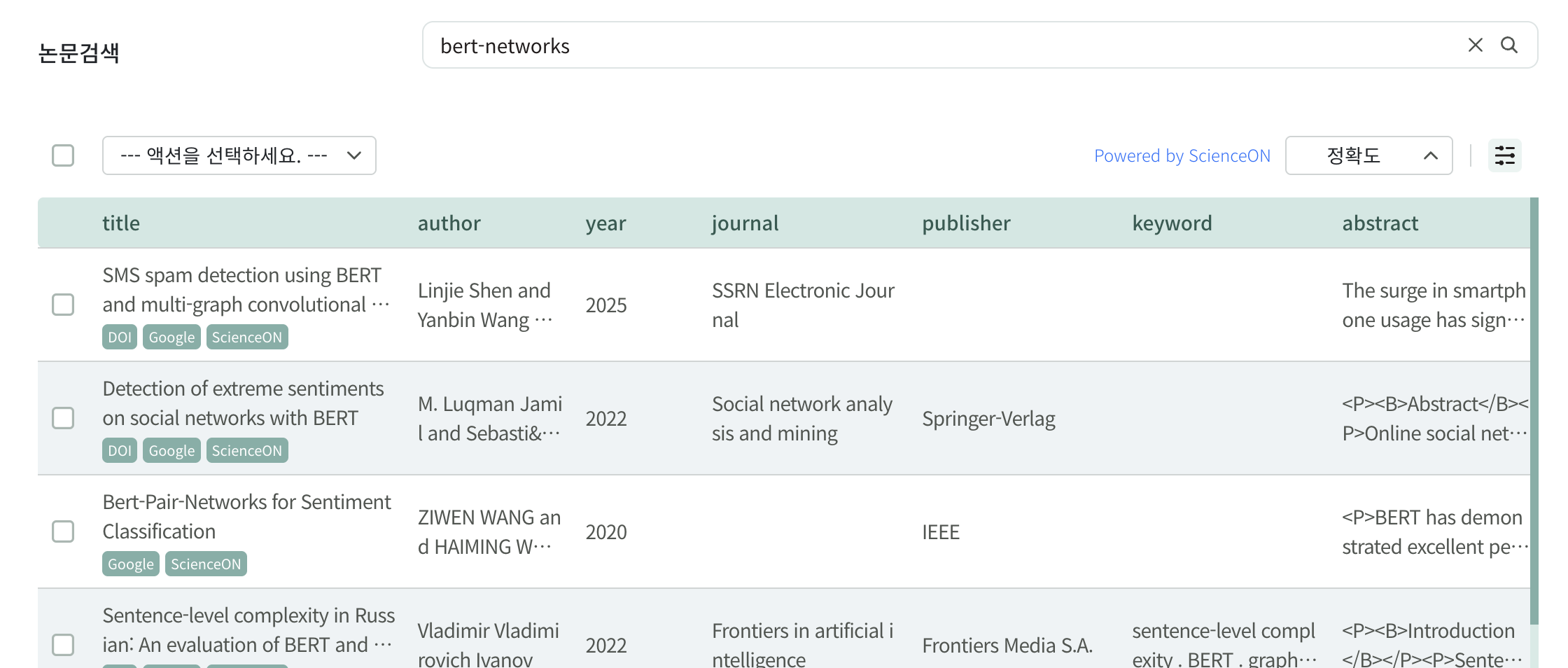Select author Vladimir Vladimirovich Ivanov cell
1568x668 pixels.
489,646
